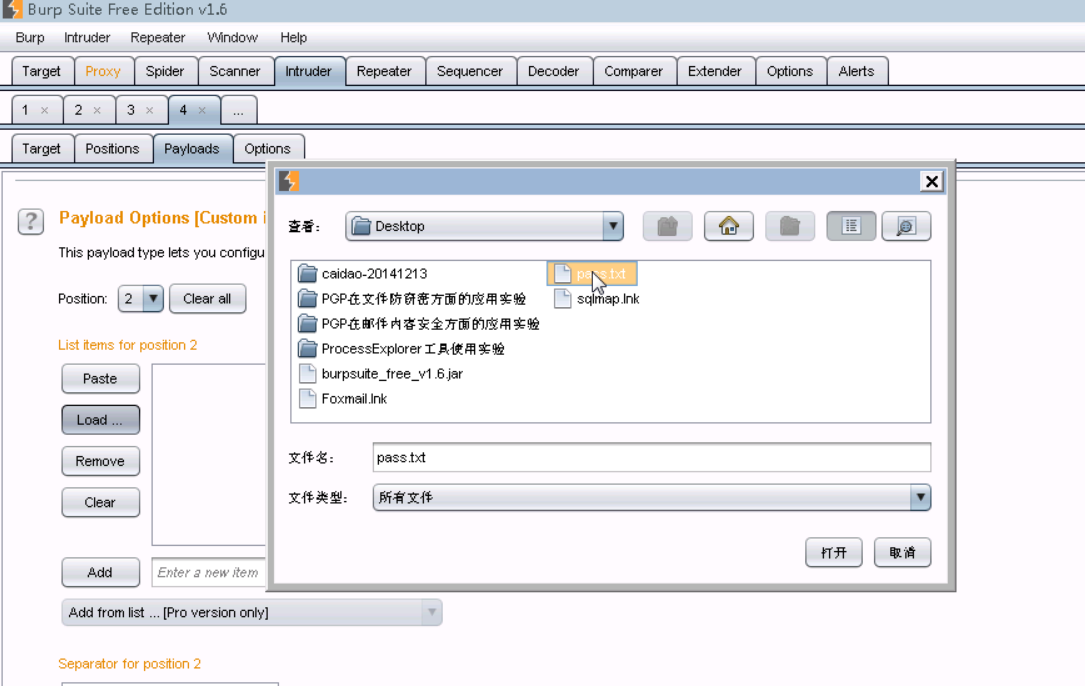The width and height of the screenshot is (1085, 686).
Task: Open the Desktop look-in dropdown
Action: tap(612, 226)
